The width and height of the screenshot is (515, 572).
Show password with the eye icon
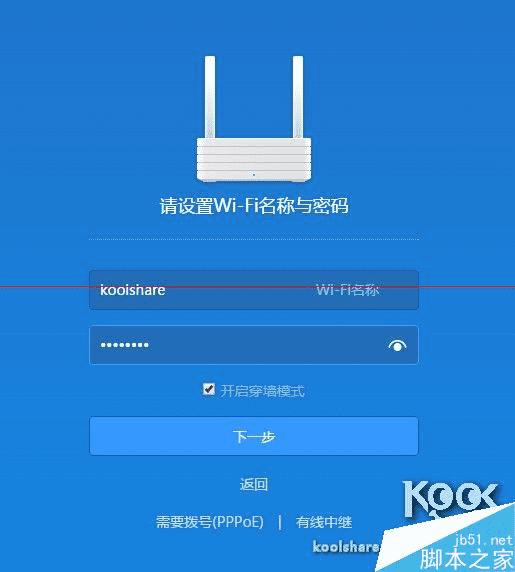(397, 345)
